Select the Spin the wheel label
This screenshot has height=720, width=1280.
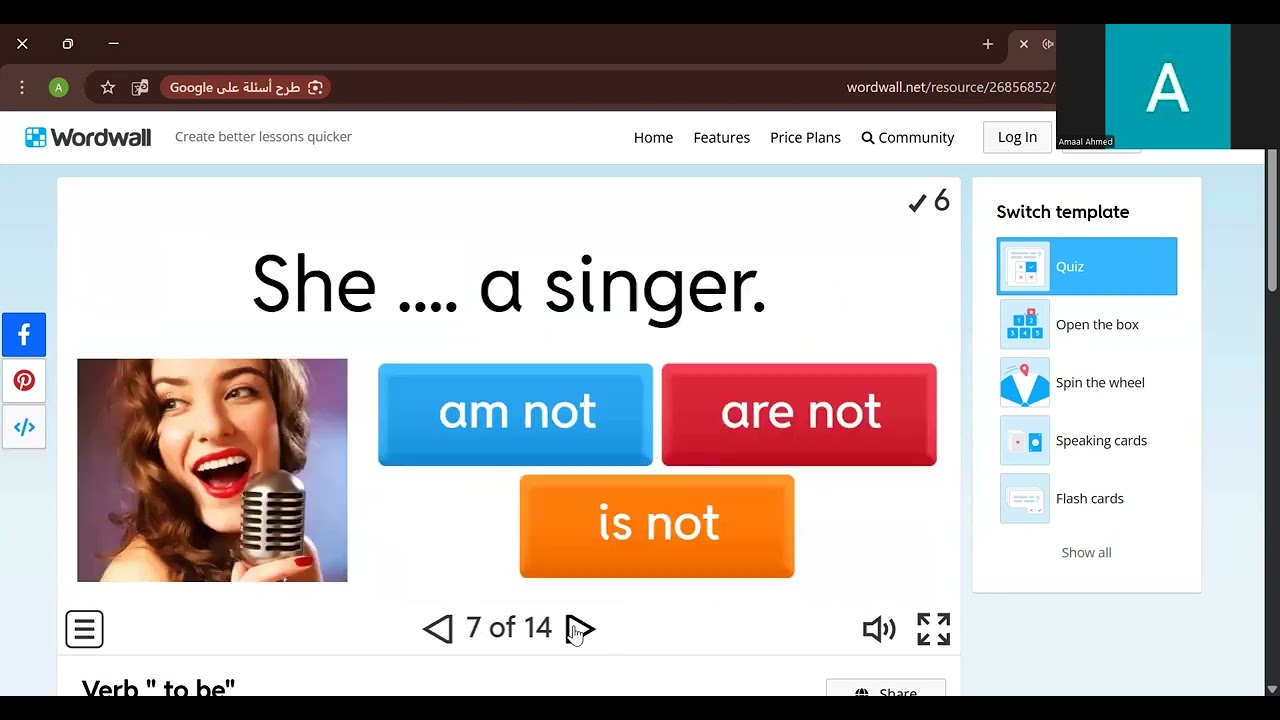(x=1100, y=383)
